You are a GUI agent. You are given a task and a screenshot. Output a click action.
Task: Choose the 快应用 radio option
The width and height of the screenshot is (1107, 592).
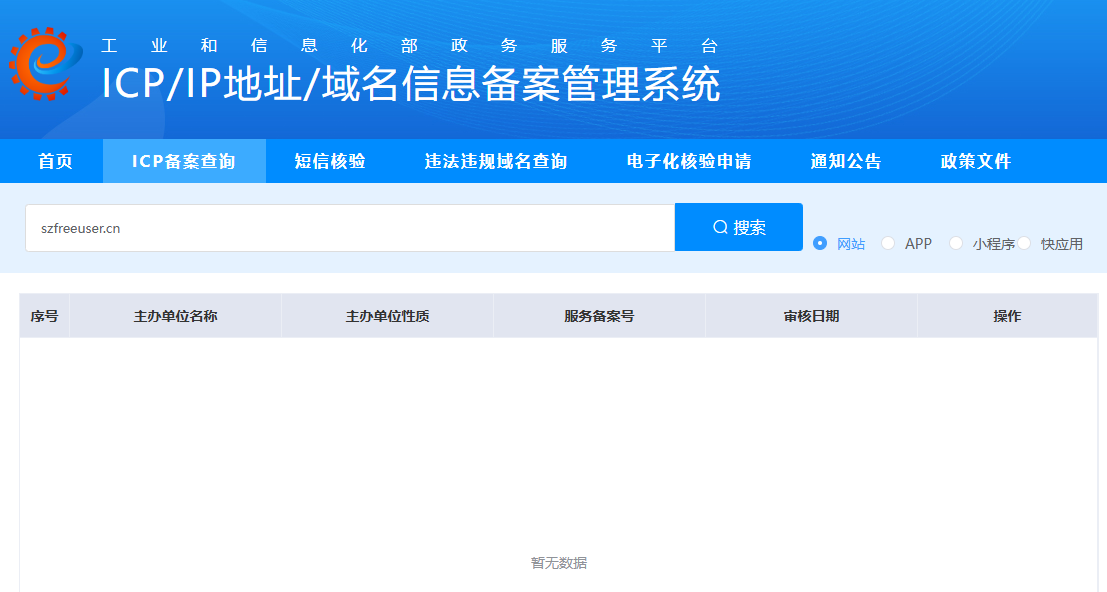[x=1024, y=243]
